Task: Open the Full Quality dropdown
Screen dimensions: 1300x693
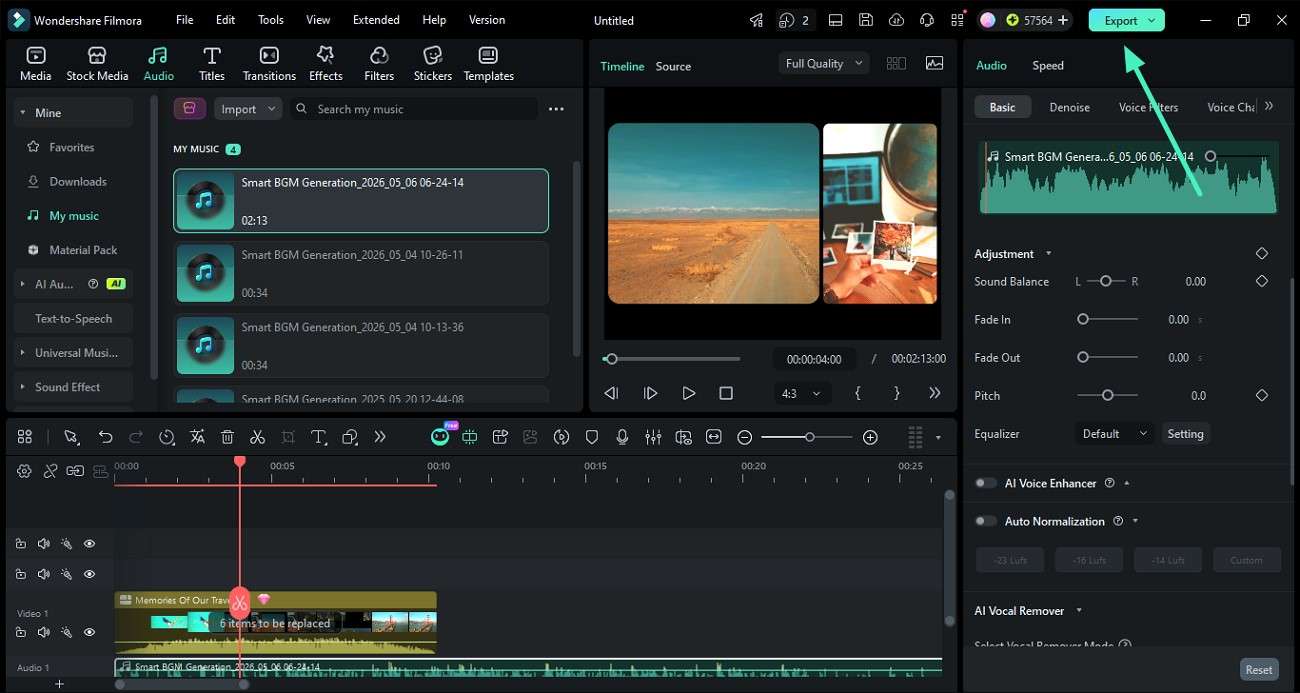Action: click(x=823, y=63)
